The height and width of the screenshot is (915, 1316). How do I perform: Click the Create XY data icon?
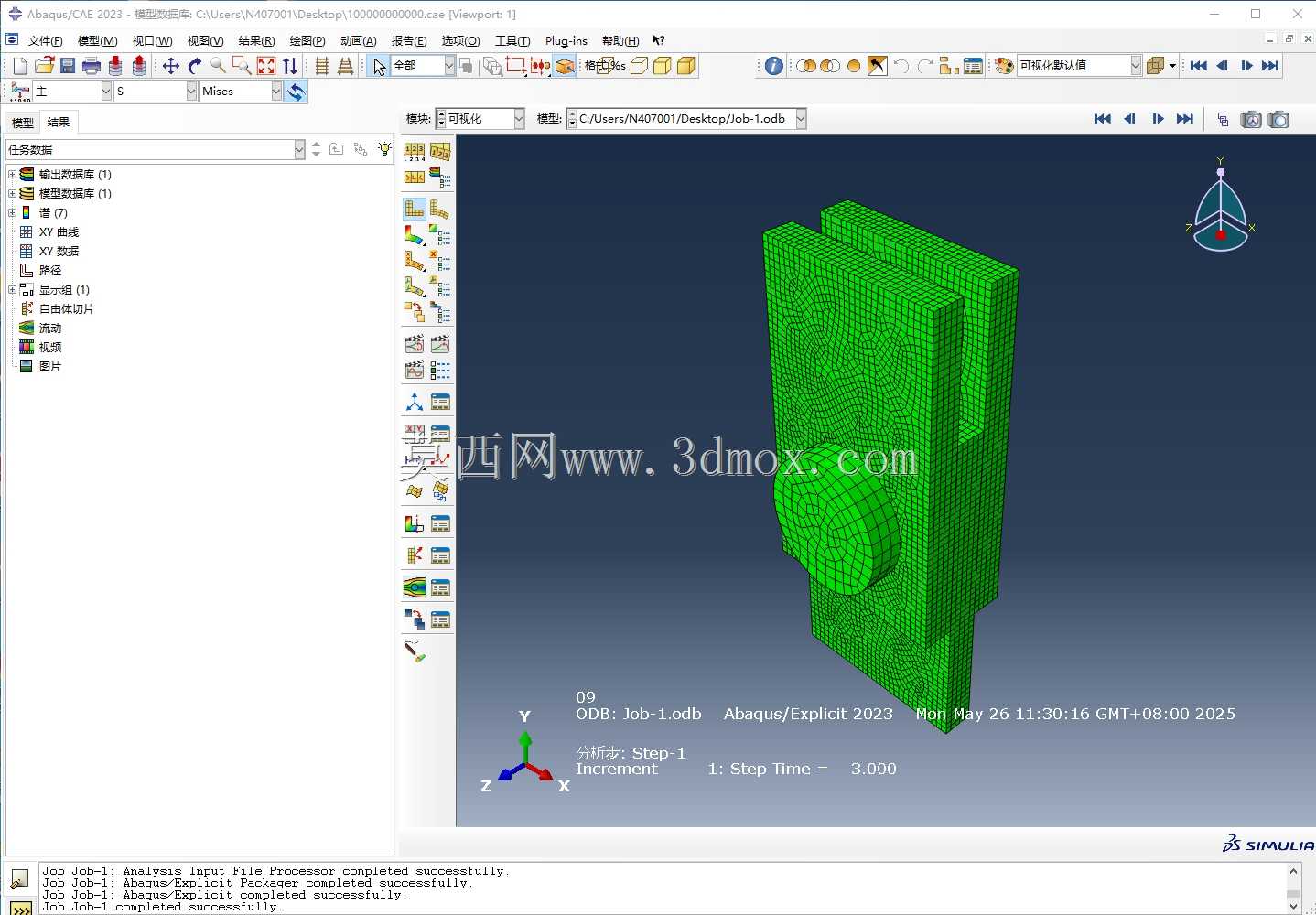tap(415, 434)
